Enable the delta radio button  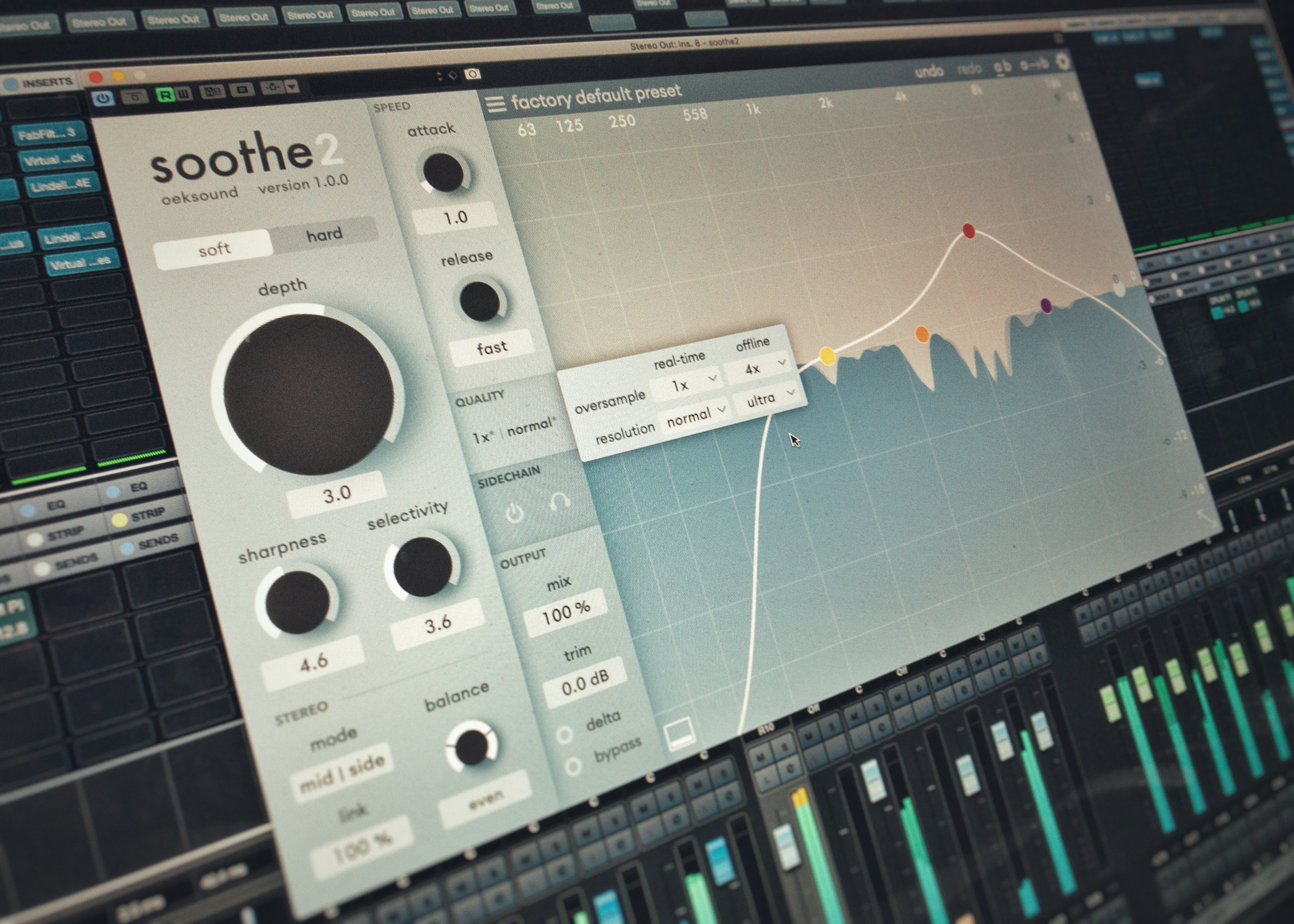(x=565, y=734)
